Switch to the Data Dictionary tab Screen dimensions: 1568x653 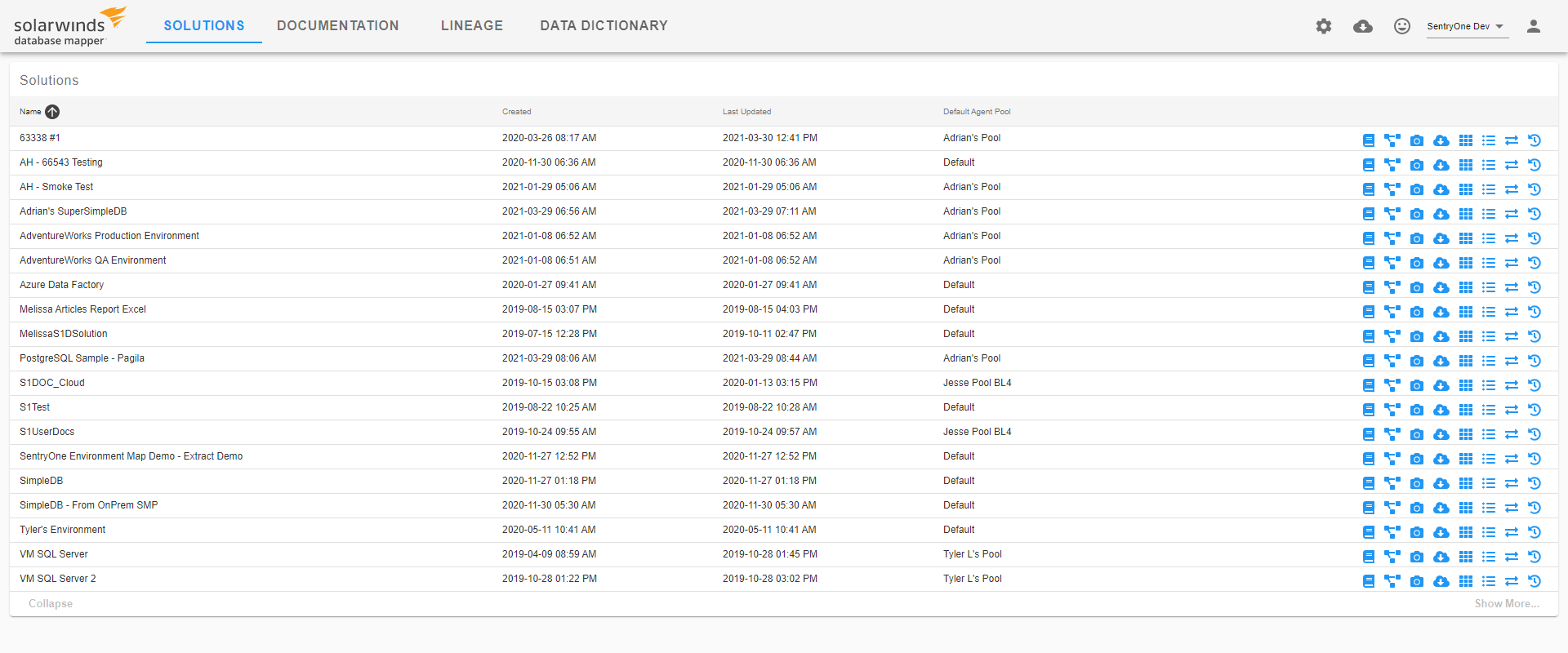coord(604,25)
